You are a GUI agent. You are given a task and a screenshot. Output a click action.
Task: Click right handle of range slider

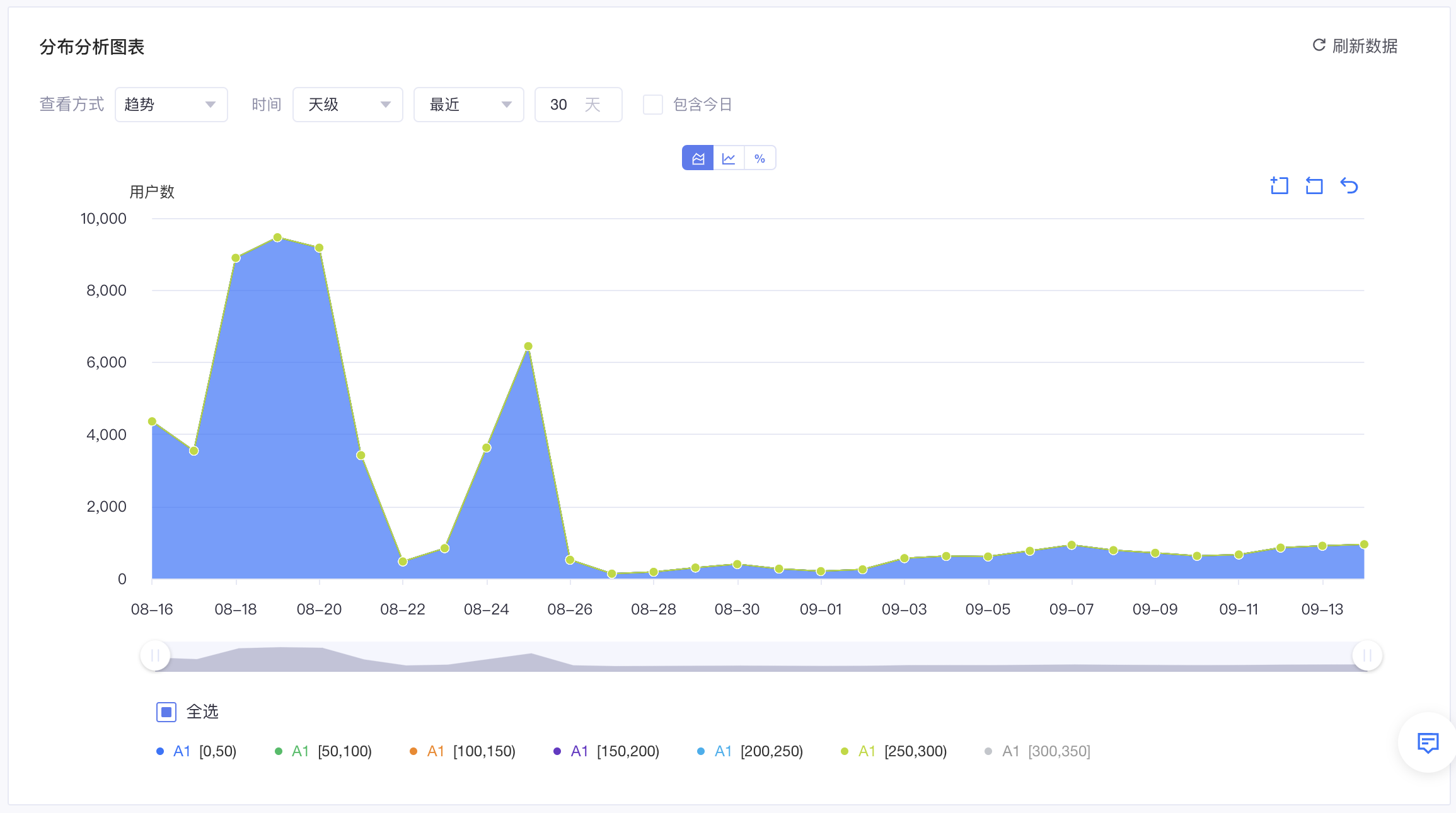1367,656
